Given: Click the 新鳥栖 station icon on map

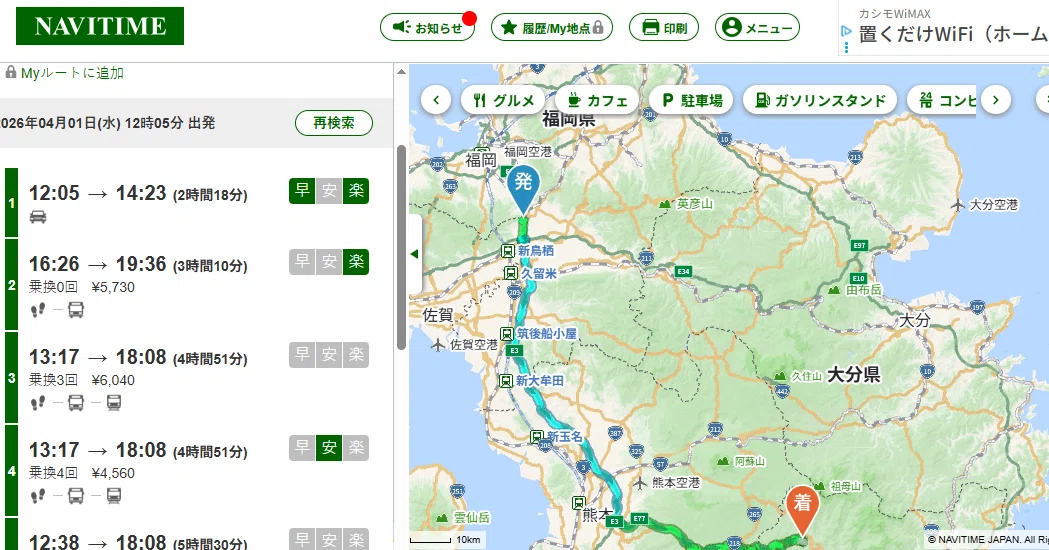Looking at the screenshot, I should click(508, 251).
